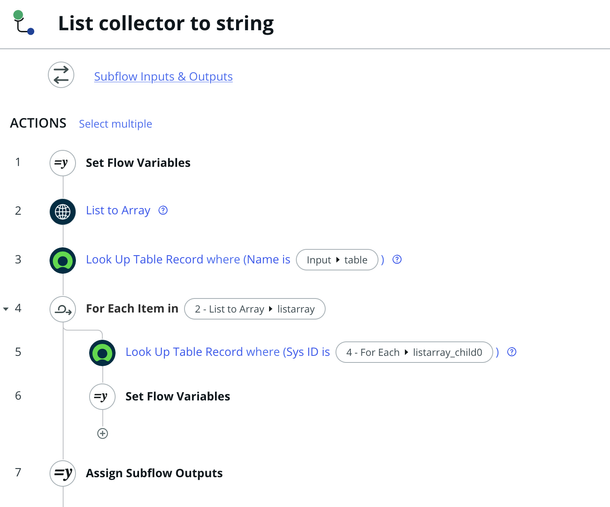Click the Set Flow Variables icon at step 1

click(x=62, y=162)
